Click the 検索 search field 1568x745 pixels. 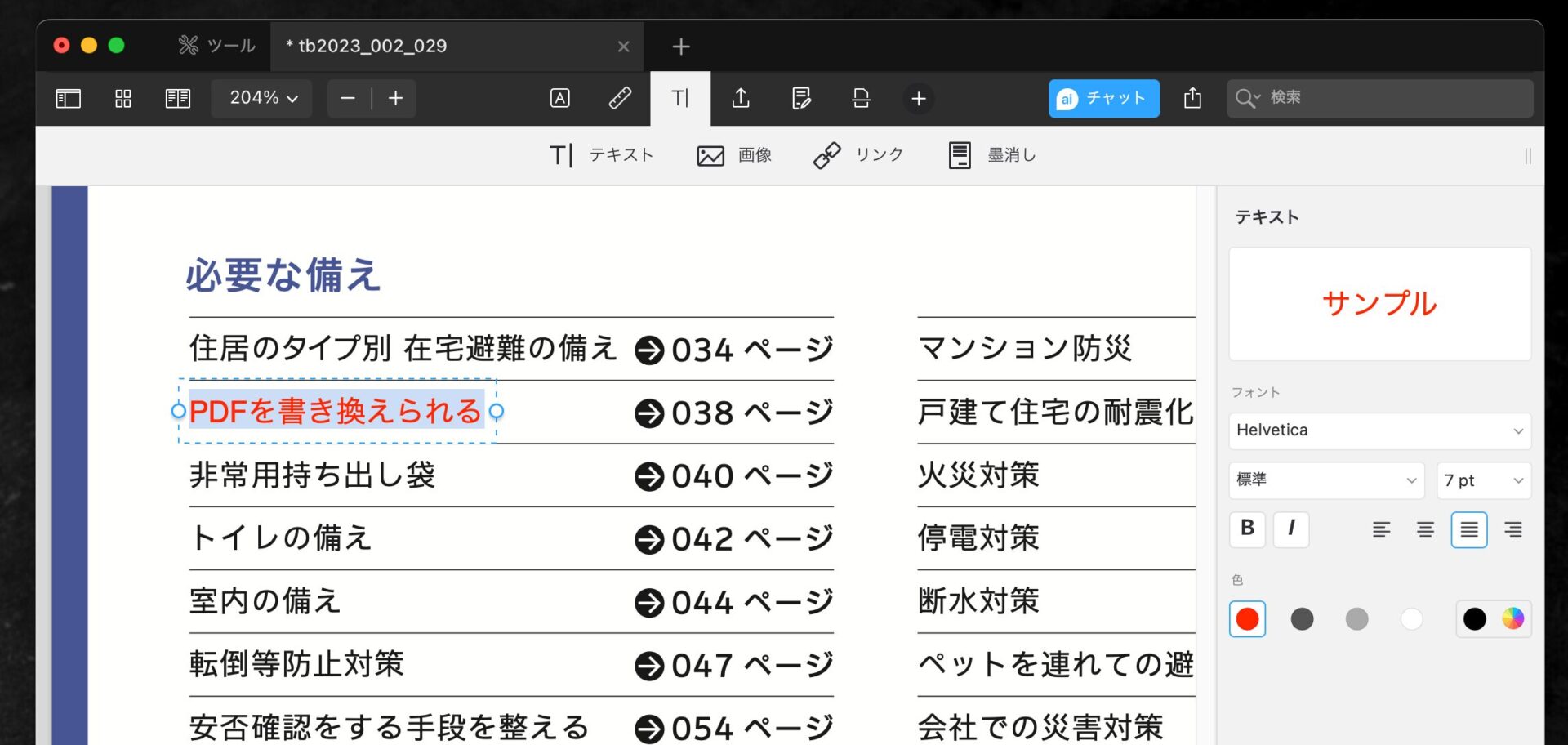[x=1388, y=98]
